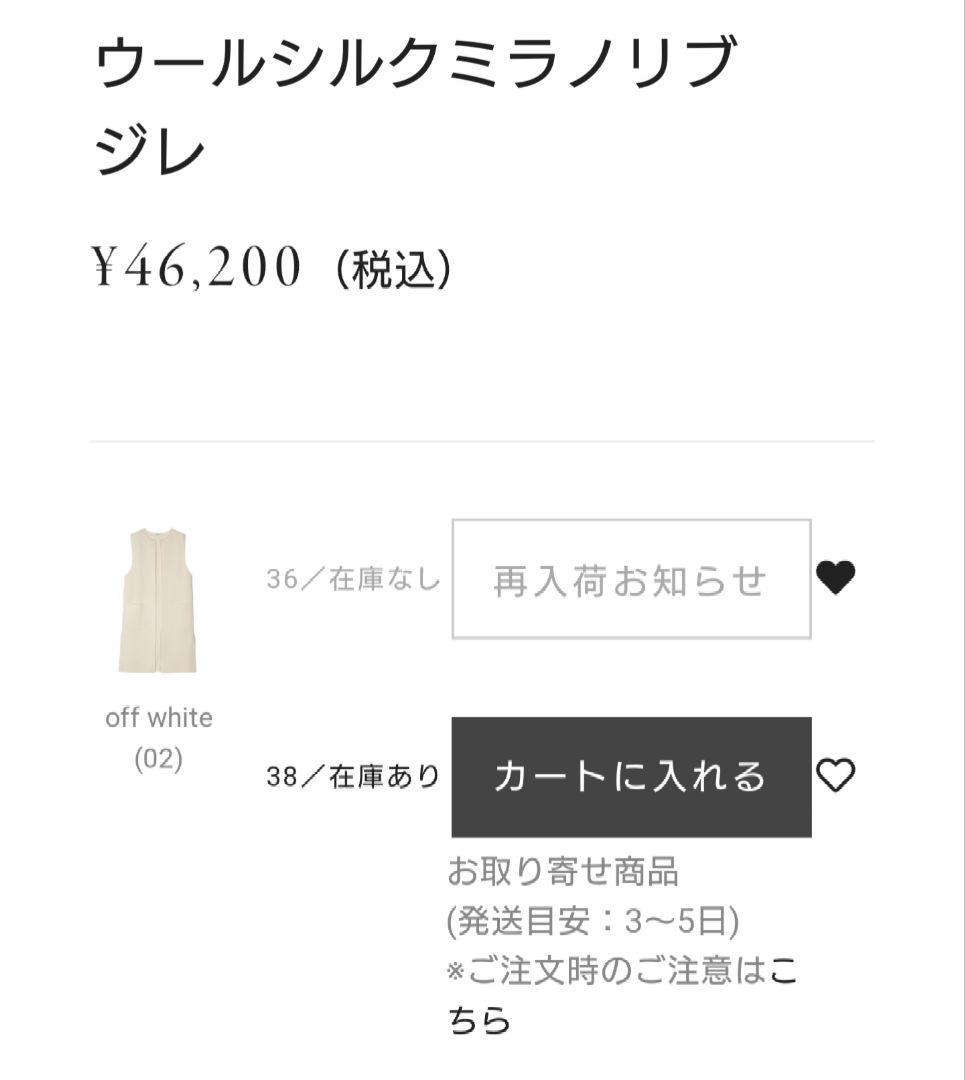Click the 発送目安：3〜5日 shipping estimate text
Screen dimensions: 965x1080
click(594, 921)
